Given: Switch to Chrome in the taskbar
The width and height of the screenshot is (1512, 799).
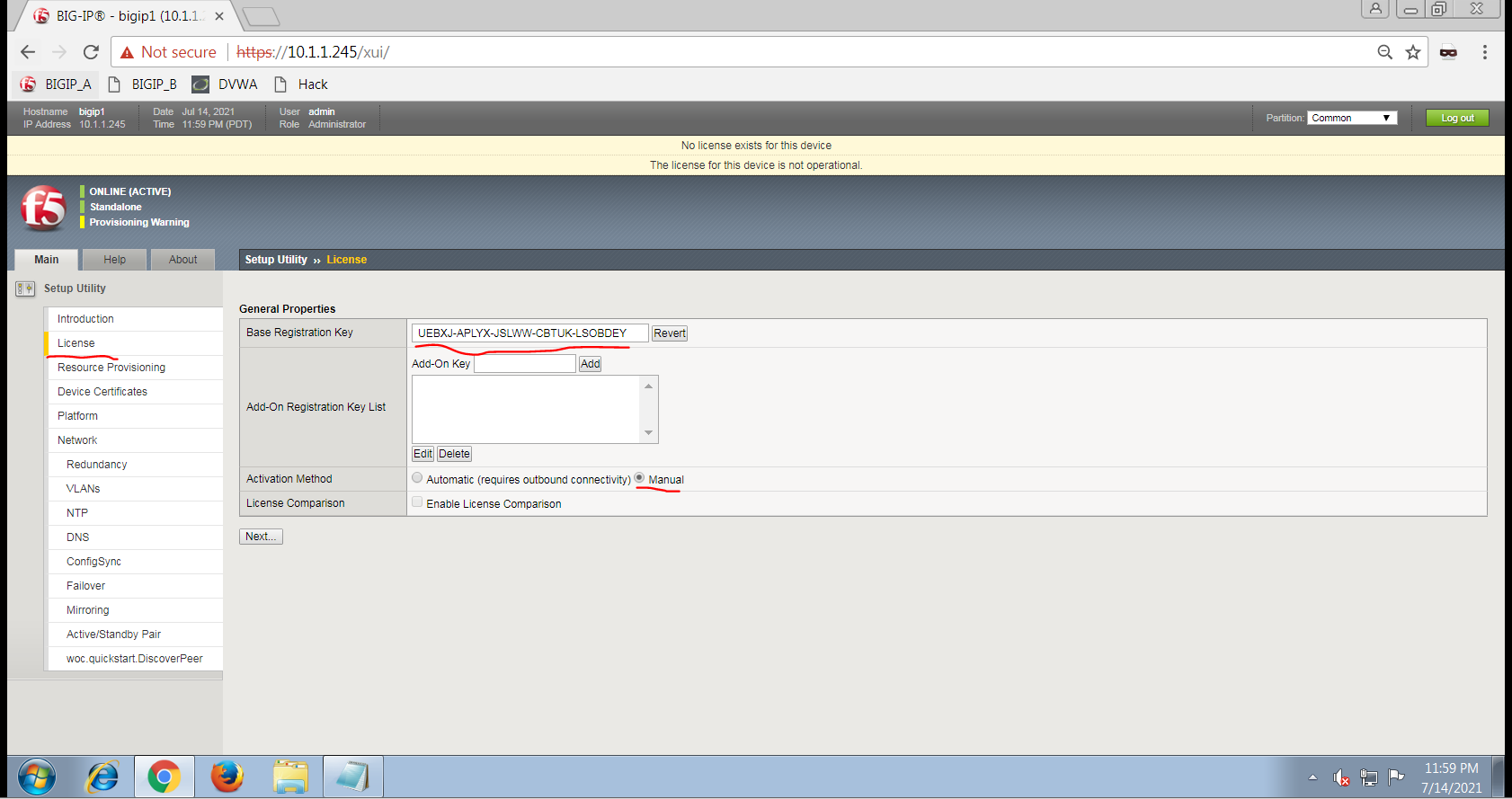Looking at the screenshot, I should 164,777.
